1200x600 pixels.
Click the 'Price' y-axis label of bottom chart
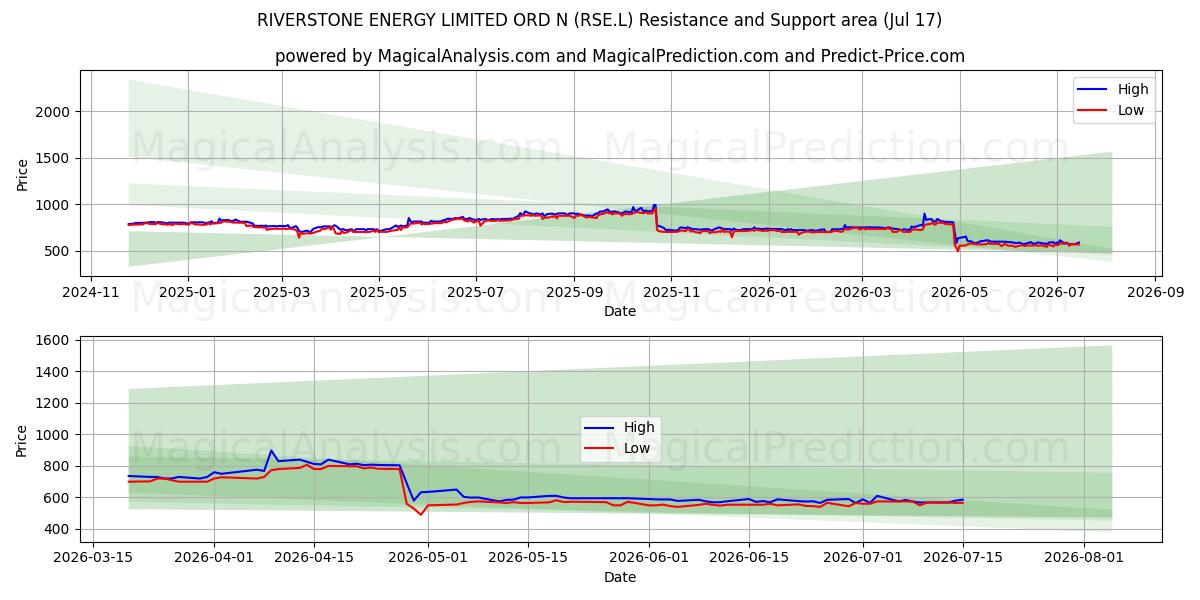click(23, 440)
